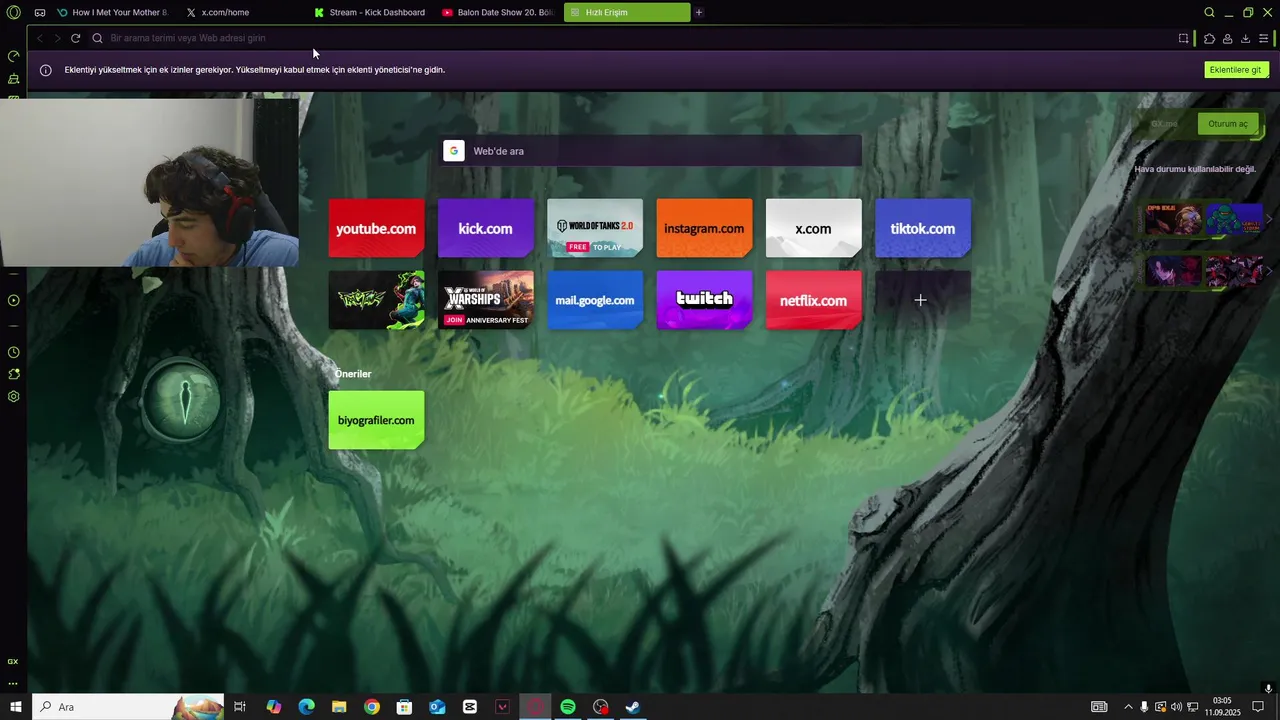Open World of Warships Anniversary tile
Viewport: 1280px width, 720px height.
(485, 300)
